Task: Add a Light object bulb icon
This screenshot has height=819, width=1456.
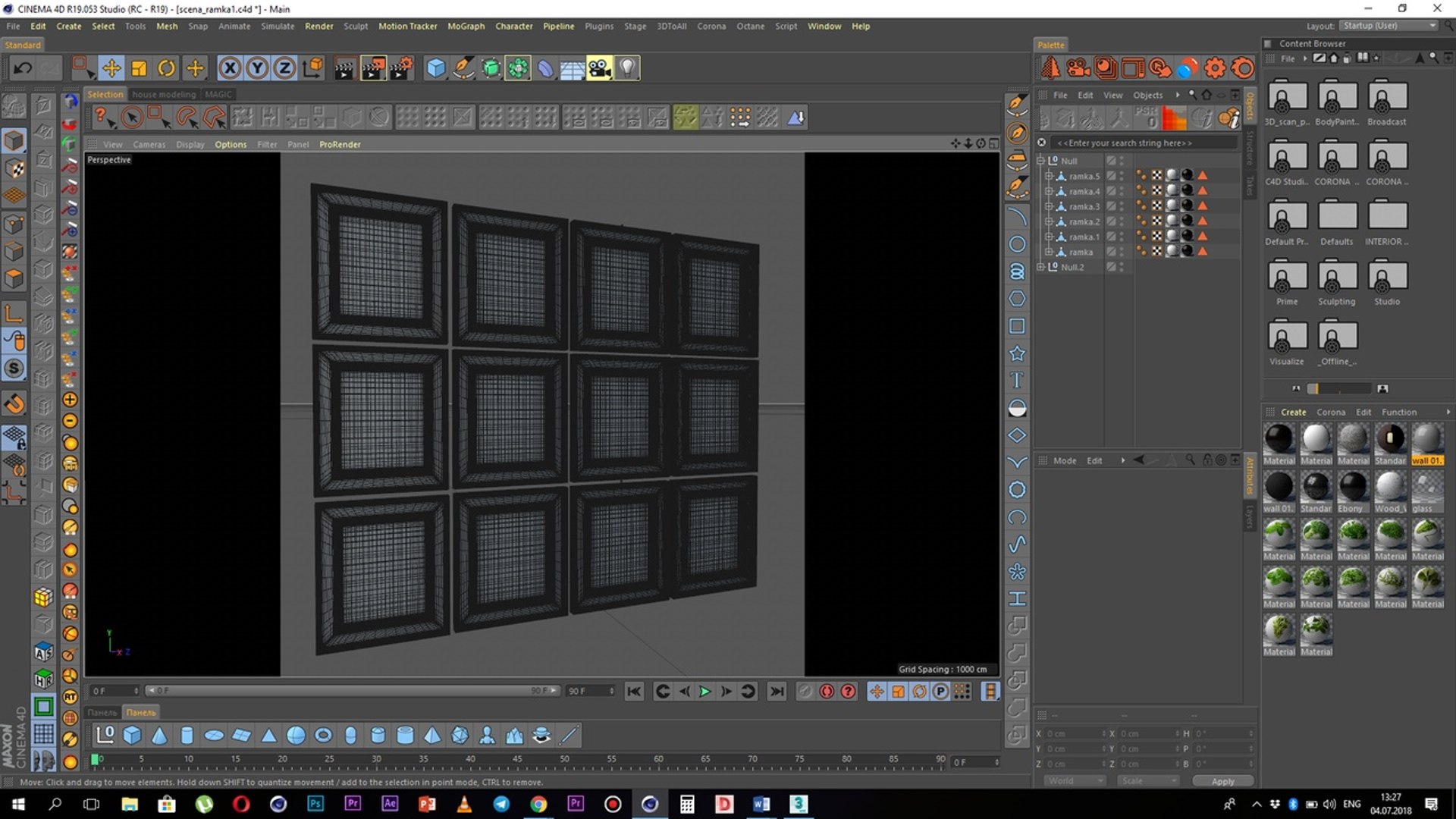Action: 627,68
